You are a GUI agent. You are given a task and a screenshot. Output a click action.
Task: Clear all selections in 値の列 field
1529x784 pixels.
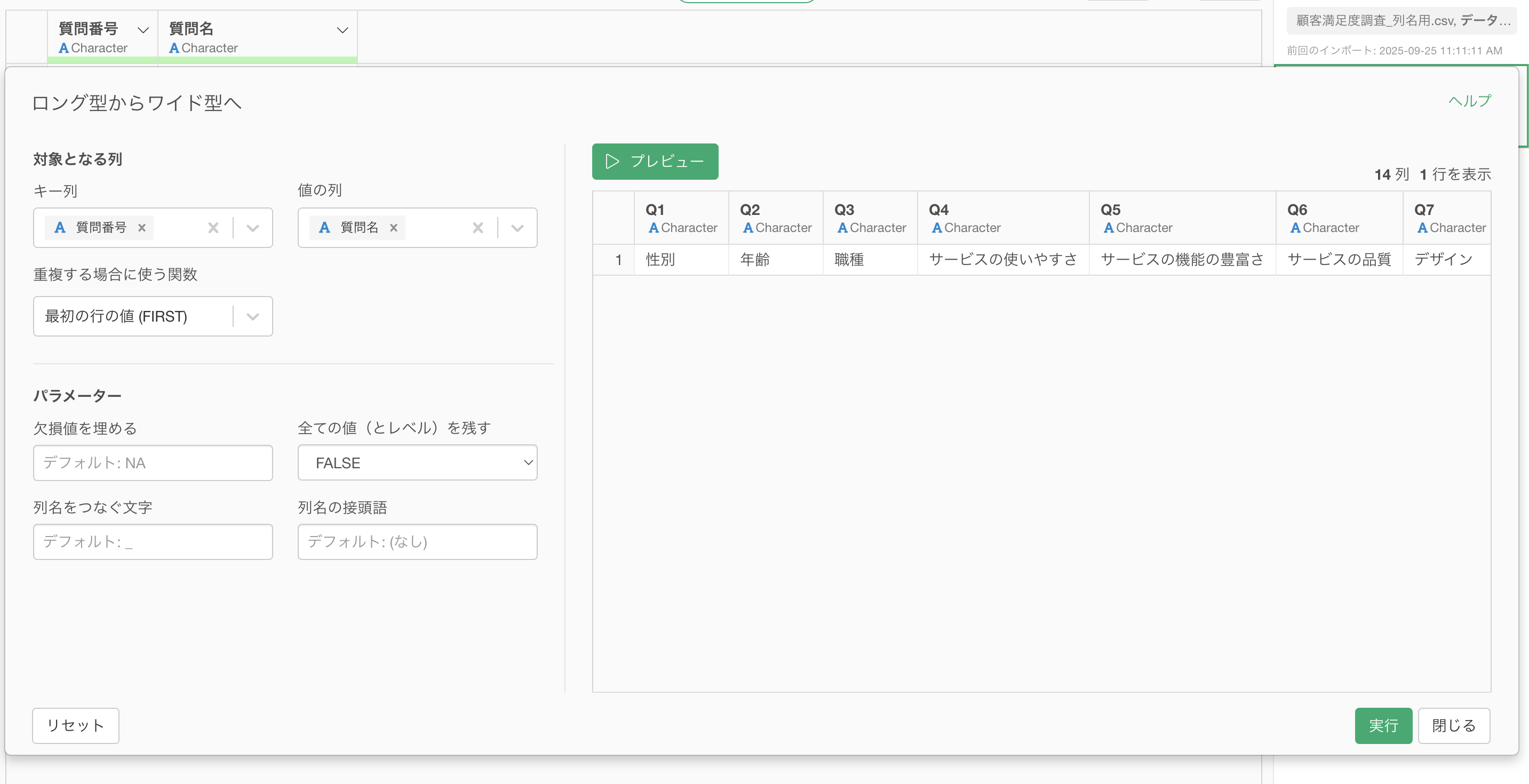(478, 227)
